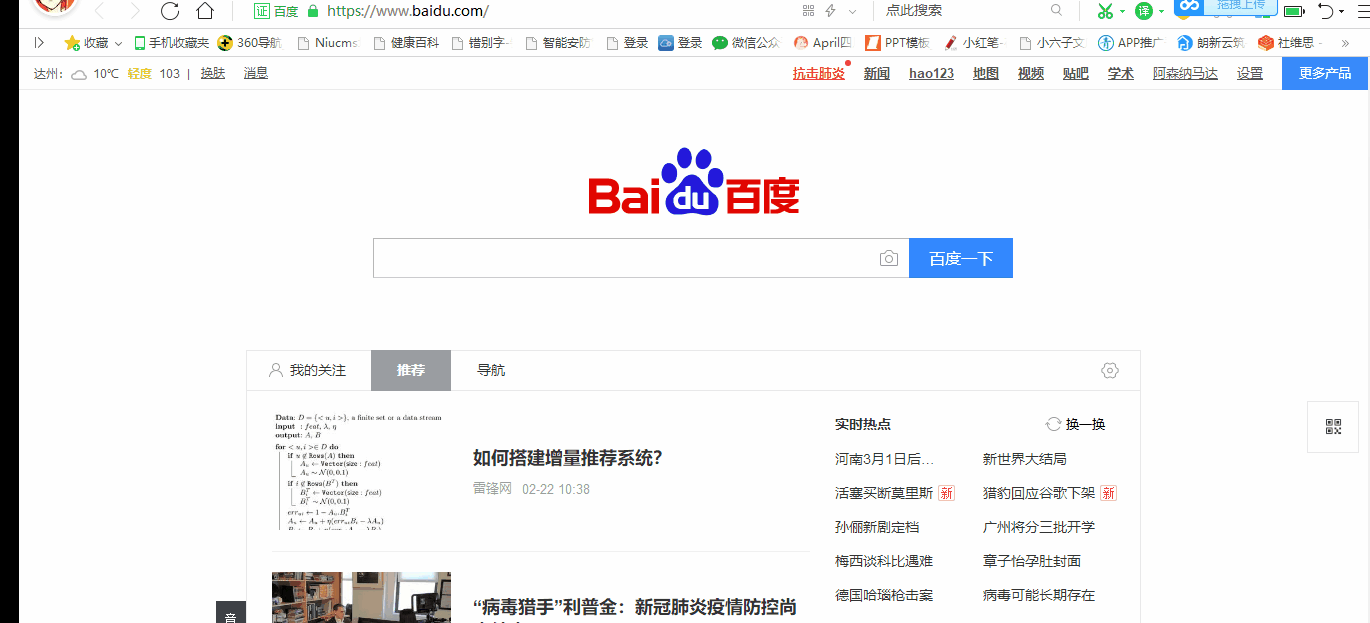Open the scissors screenshot tool

1105,11
